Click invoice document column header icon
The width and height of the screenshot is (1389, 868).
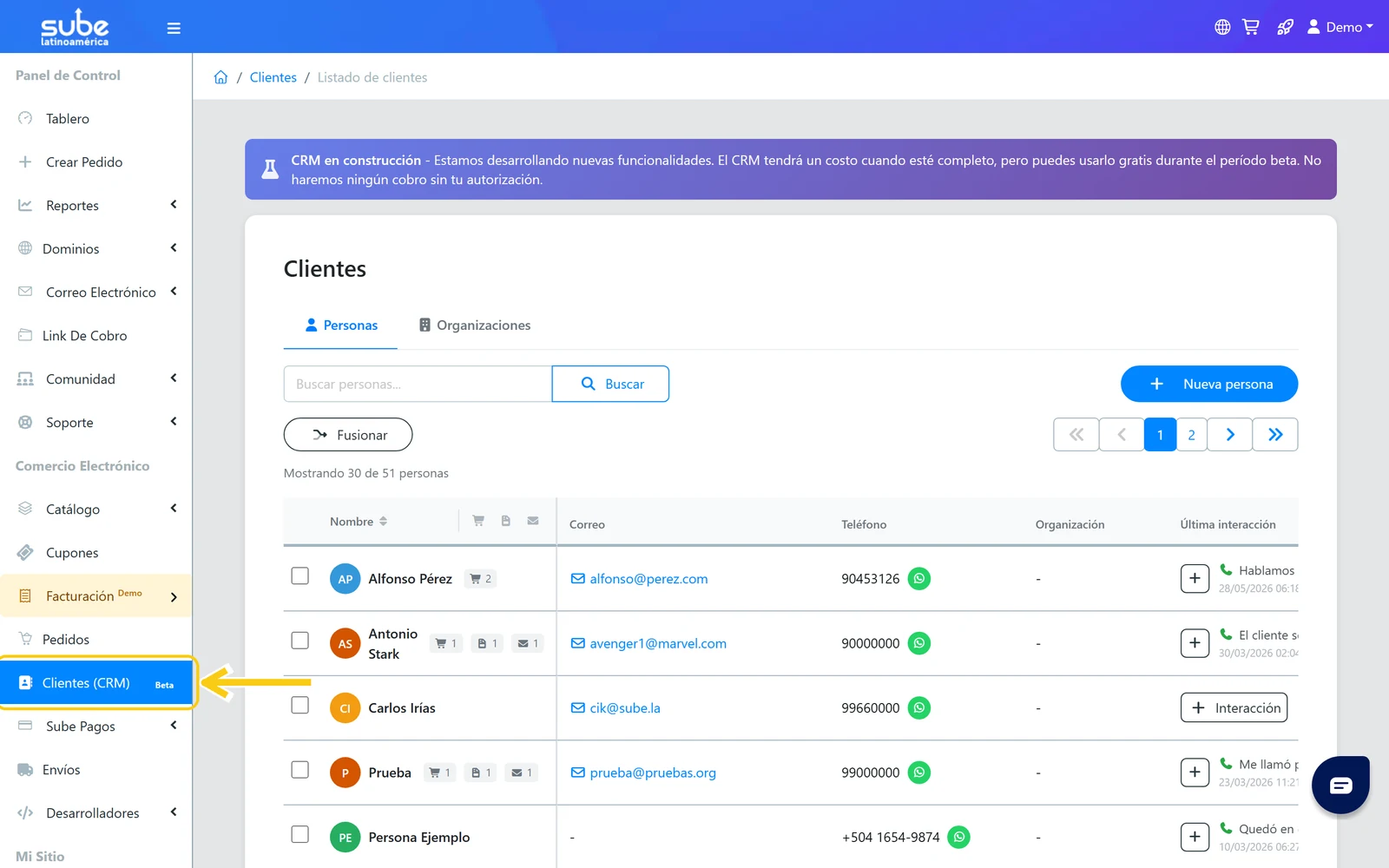tap(506, 521)
